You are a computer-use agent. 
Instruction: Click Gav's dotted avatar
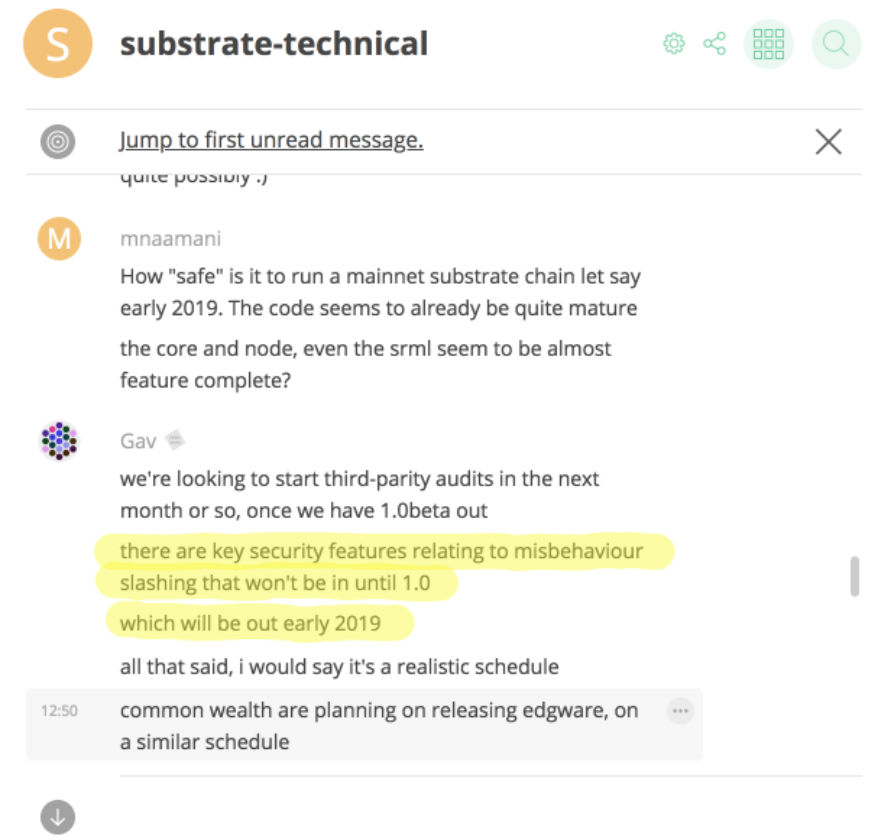[x=58, y=440]
